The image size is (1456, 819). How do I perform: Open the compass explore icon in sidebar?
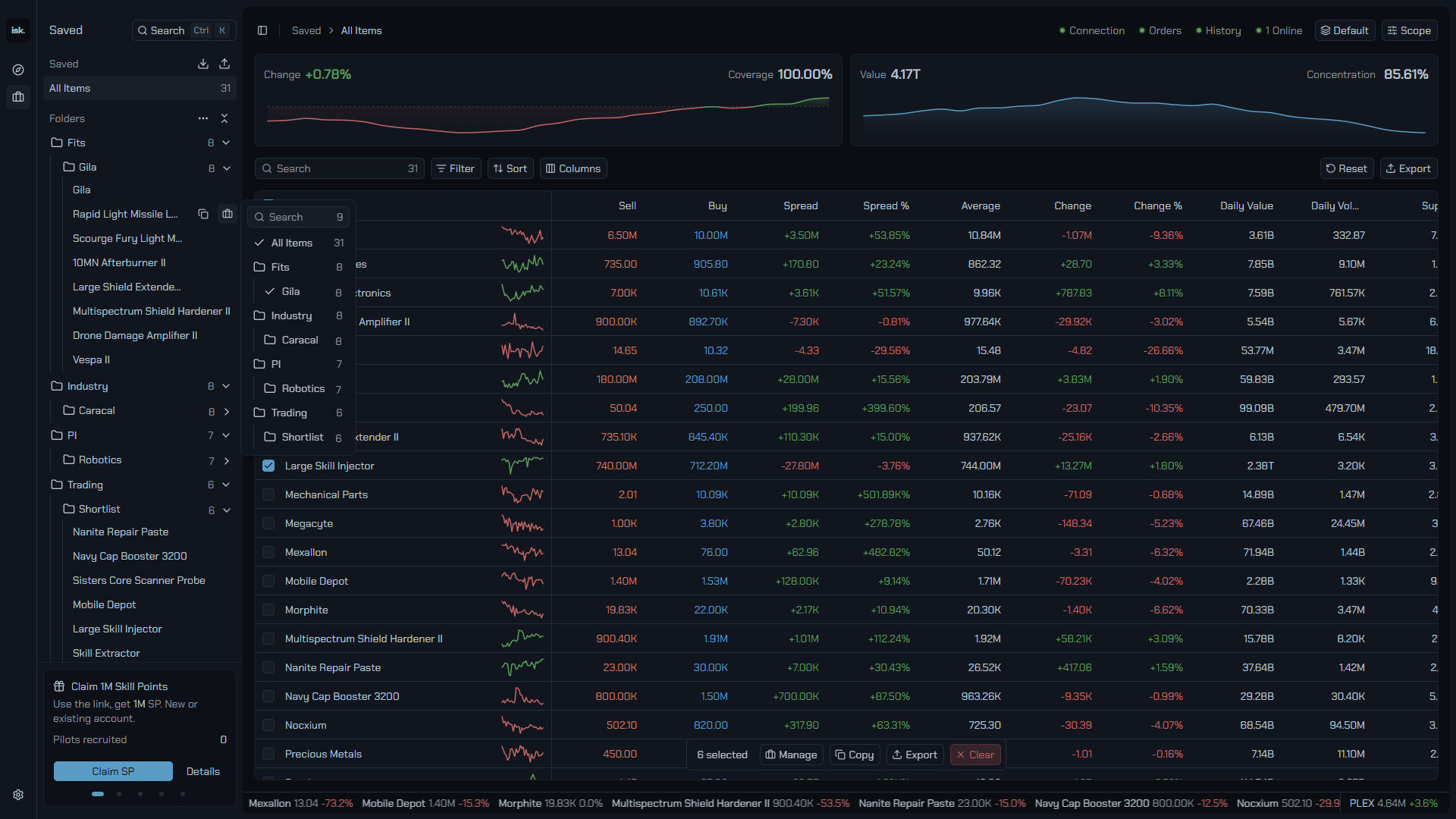pos(18,70)
